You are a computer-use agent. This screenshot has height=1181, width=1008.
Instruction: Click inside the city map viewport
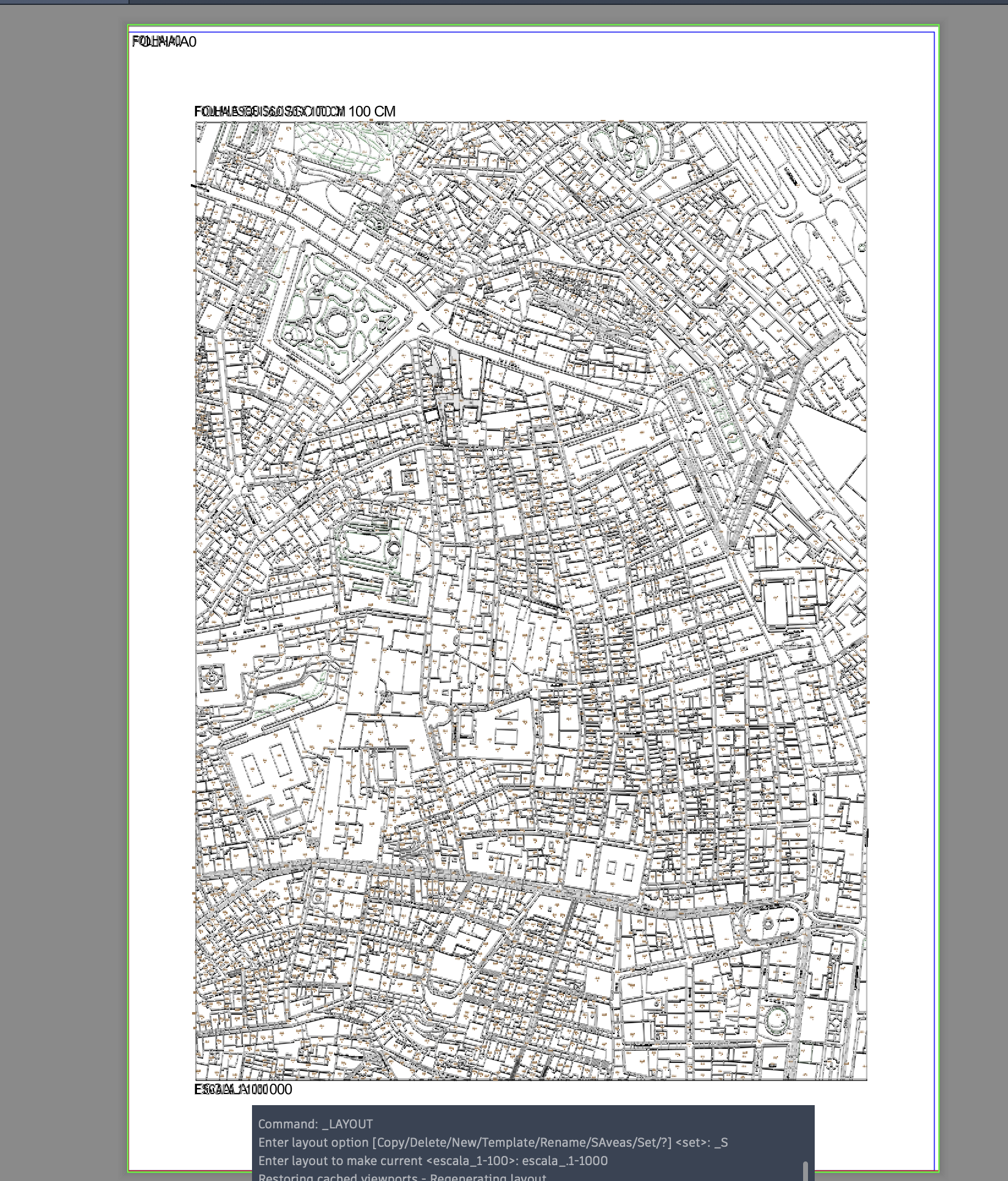tap(531, 601)
